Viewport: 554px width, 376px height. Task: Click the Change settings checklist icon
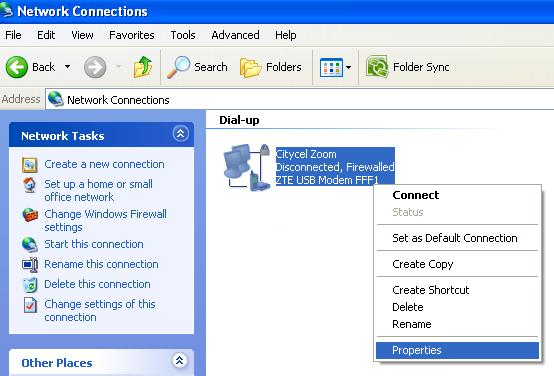(x=30, y=305)
